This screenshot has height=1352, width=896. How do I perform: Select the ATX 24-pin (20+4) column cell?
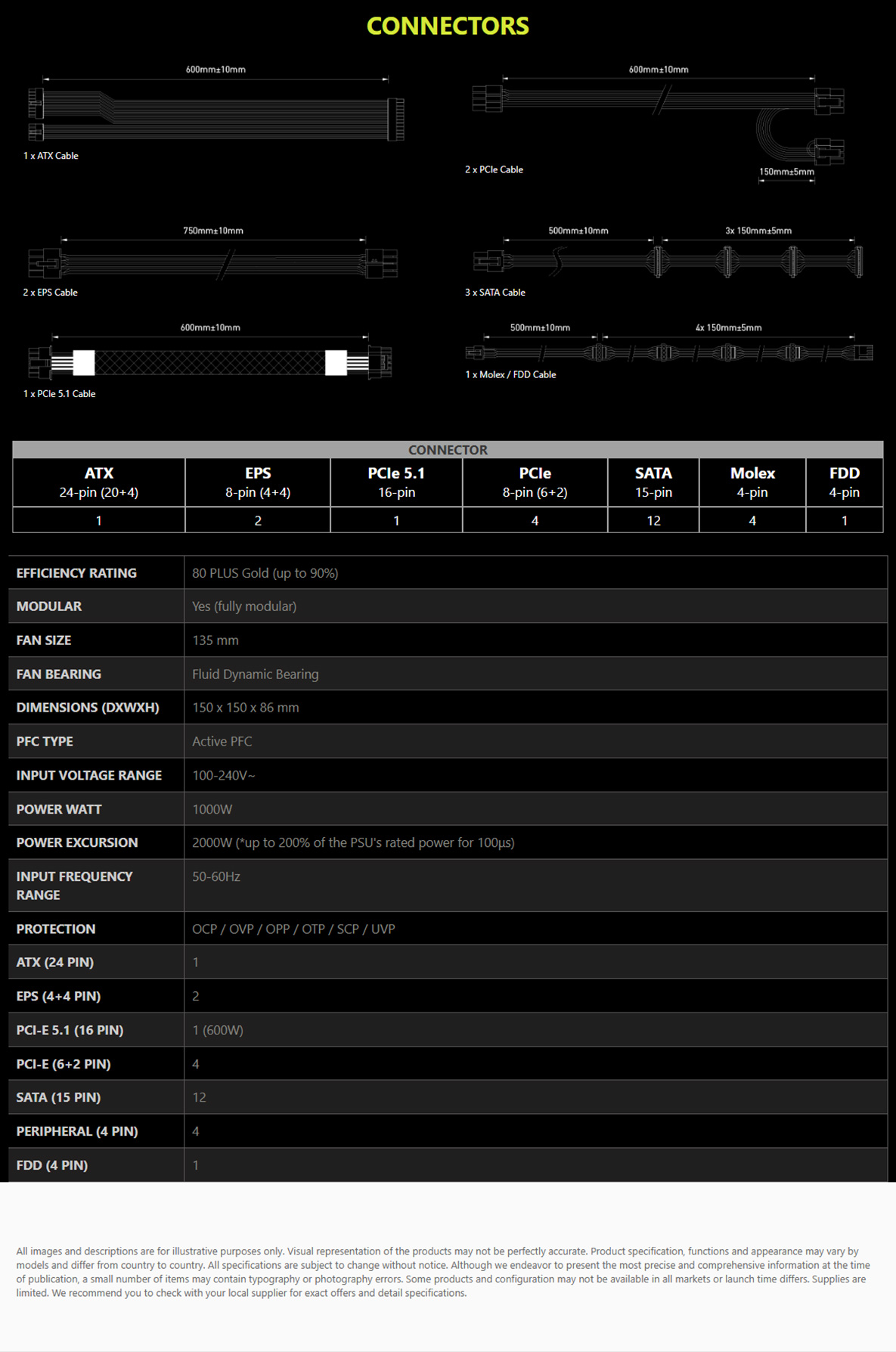coord(99,482)
